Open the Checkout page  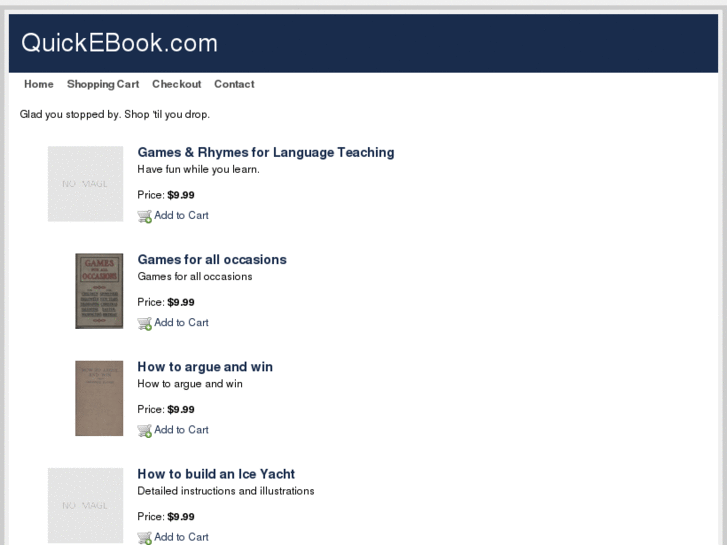point(176,84)
